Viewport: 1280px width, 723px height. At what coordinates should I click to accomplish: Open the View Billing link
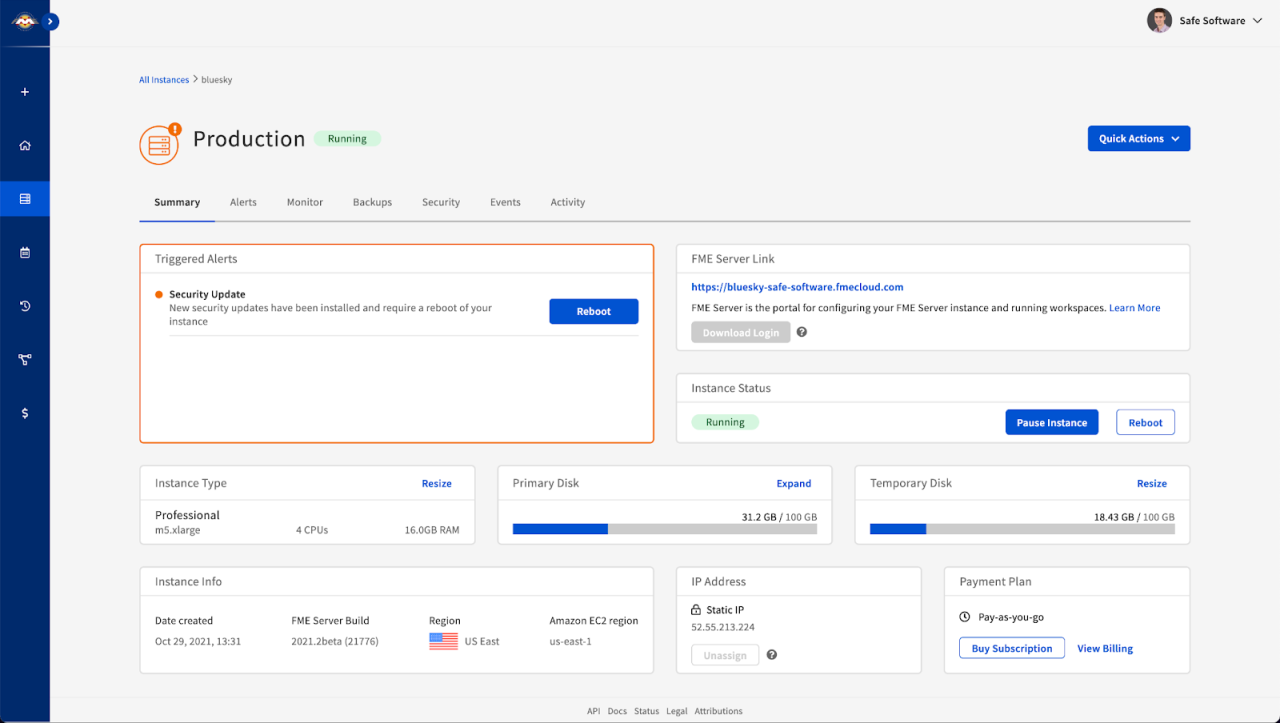click(x=1105, y=649)
